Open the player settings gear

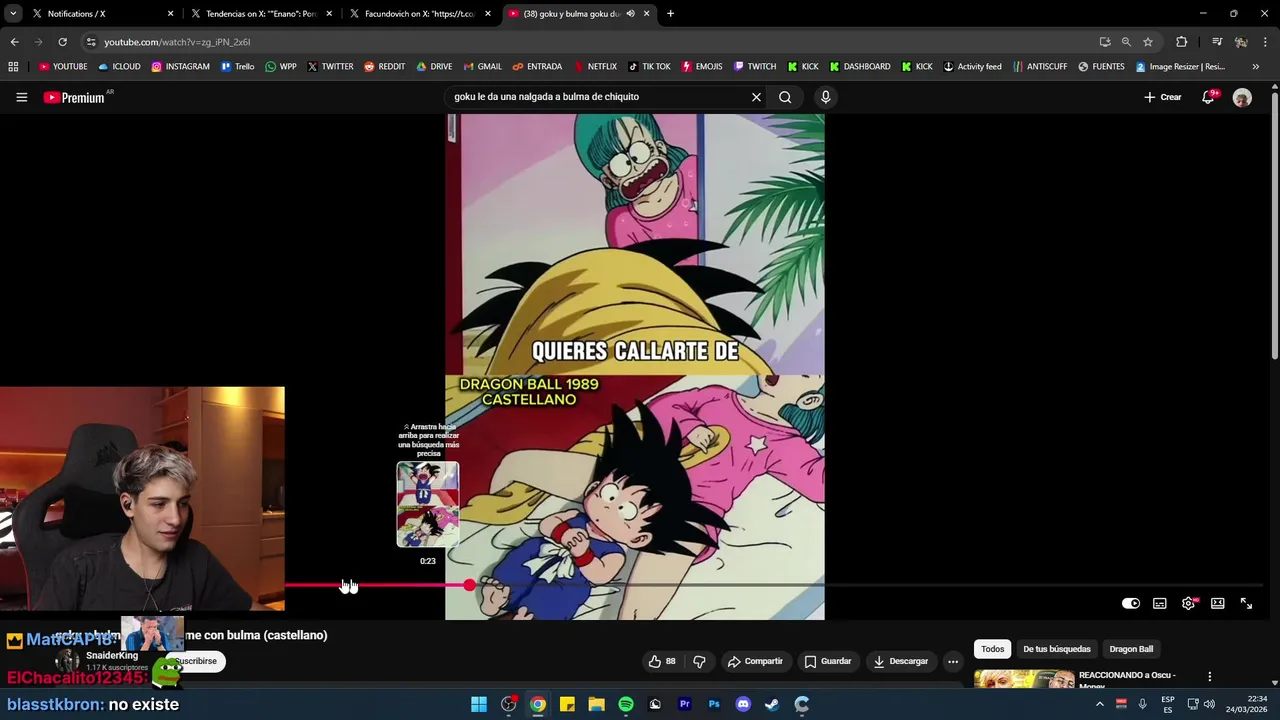tap(1188, 603)
